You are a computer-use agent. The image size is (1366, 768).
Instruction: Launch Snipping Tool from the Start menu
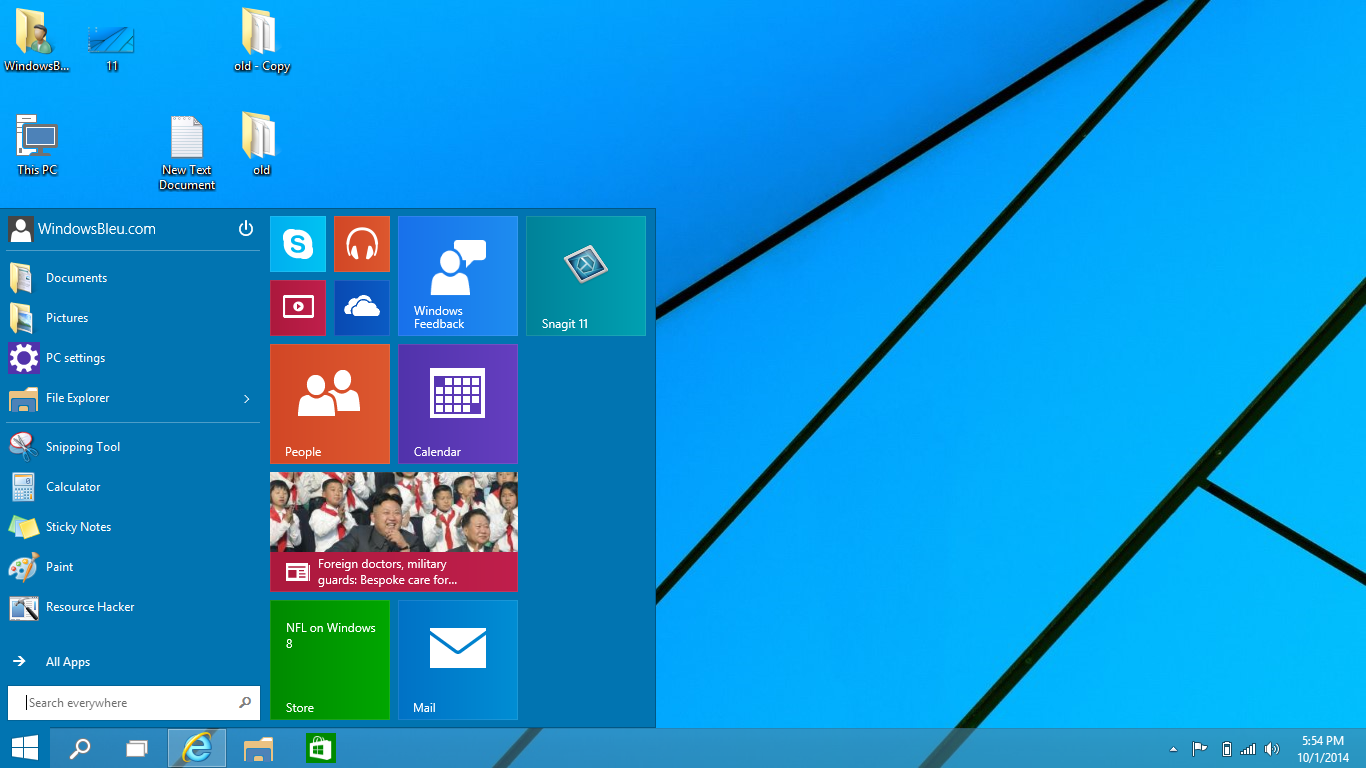click(134, 447)
